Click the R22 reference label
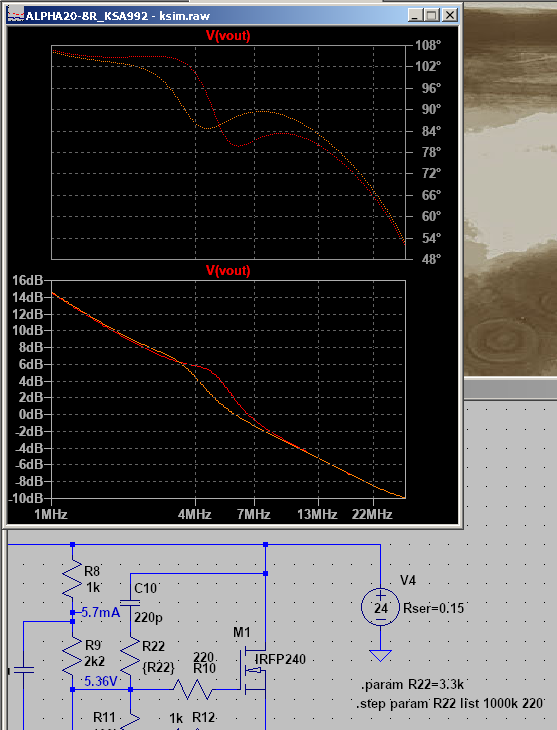 154,646
